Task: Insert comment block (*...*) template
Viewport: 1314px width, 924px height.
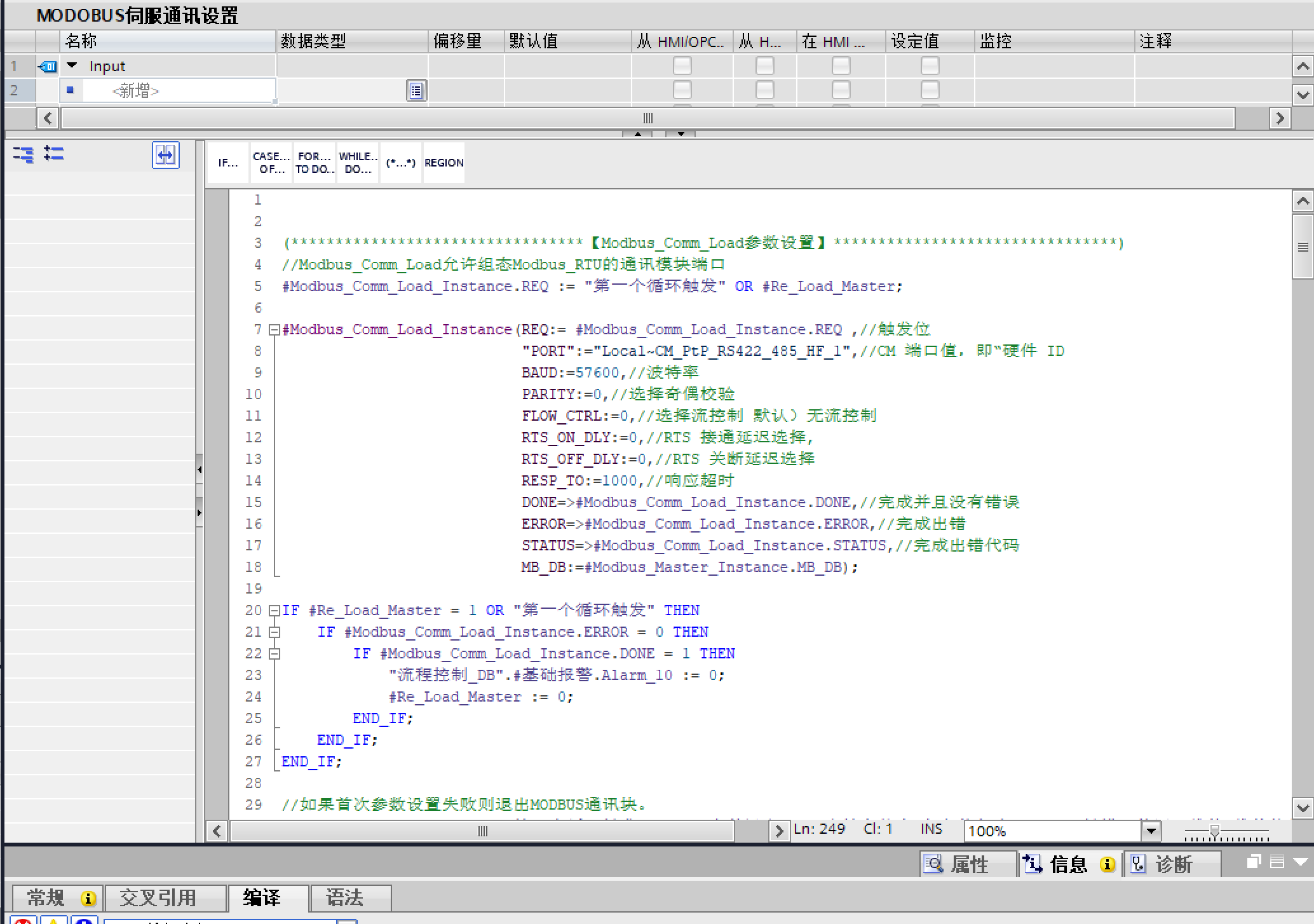Action: pos(400,163)
